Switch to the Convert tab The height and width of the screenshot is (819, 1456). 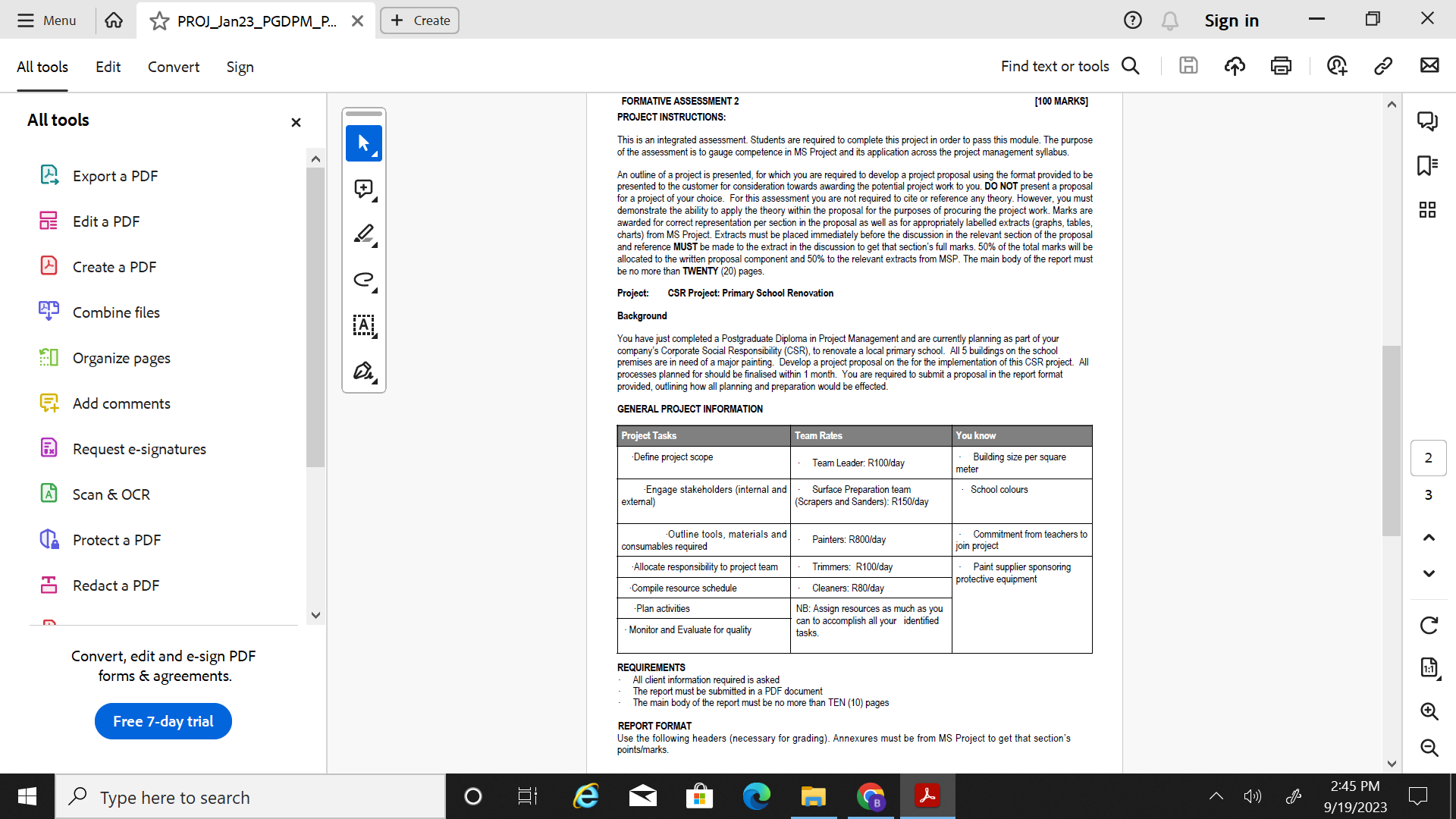click(173, 67)
